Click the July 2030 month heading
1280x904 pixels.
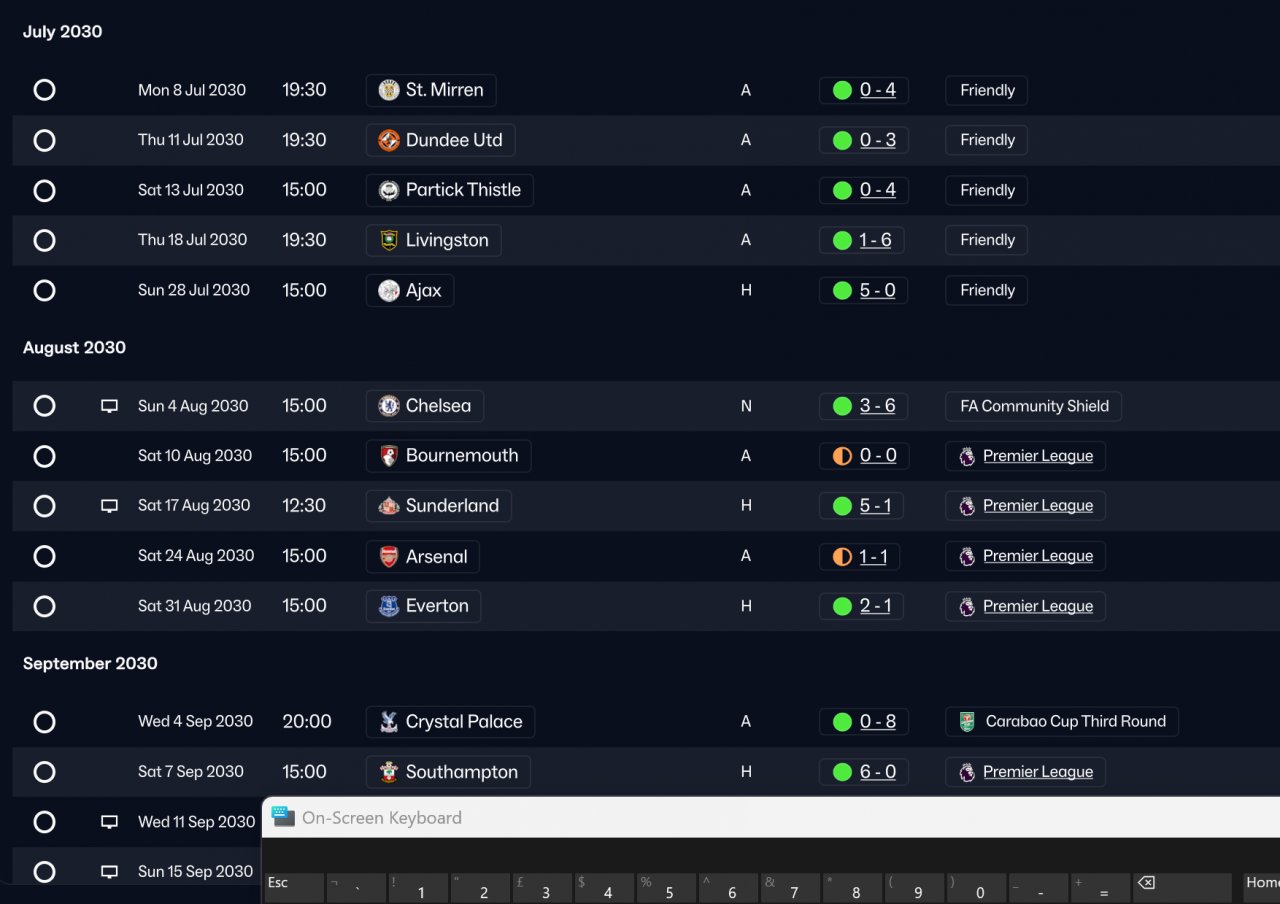[63, 32]
